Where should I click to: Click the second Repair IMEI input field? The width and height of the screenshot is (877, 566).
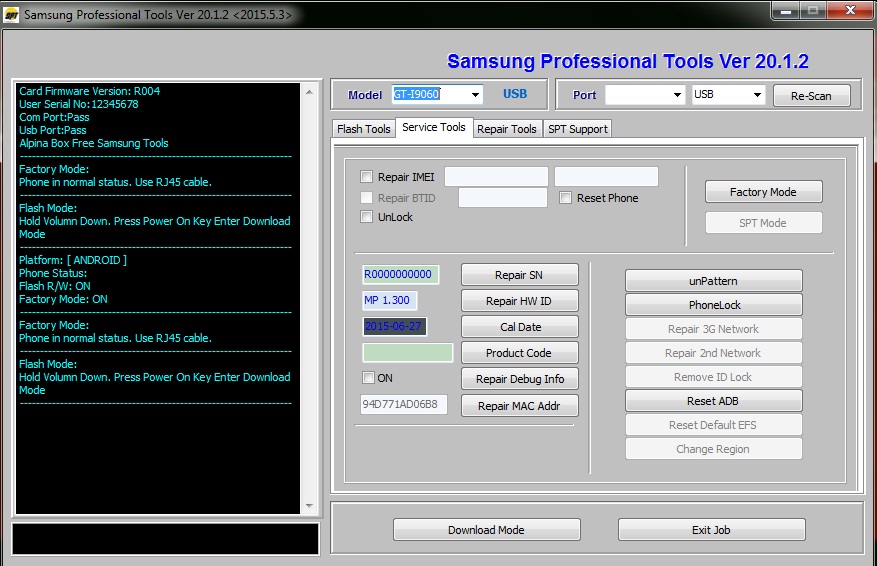[606, 176]
